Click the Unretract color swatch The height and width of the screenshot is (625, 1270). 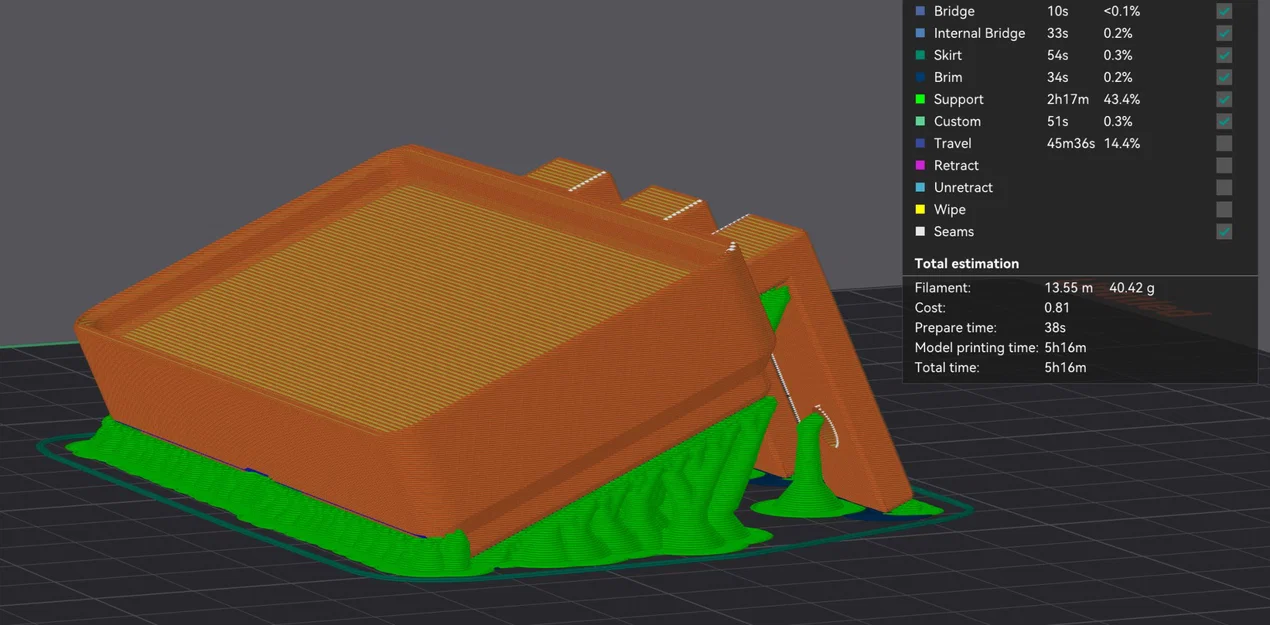[x=920, y=187]
